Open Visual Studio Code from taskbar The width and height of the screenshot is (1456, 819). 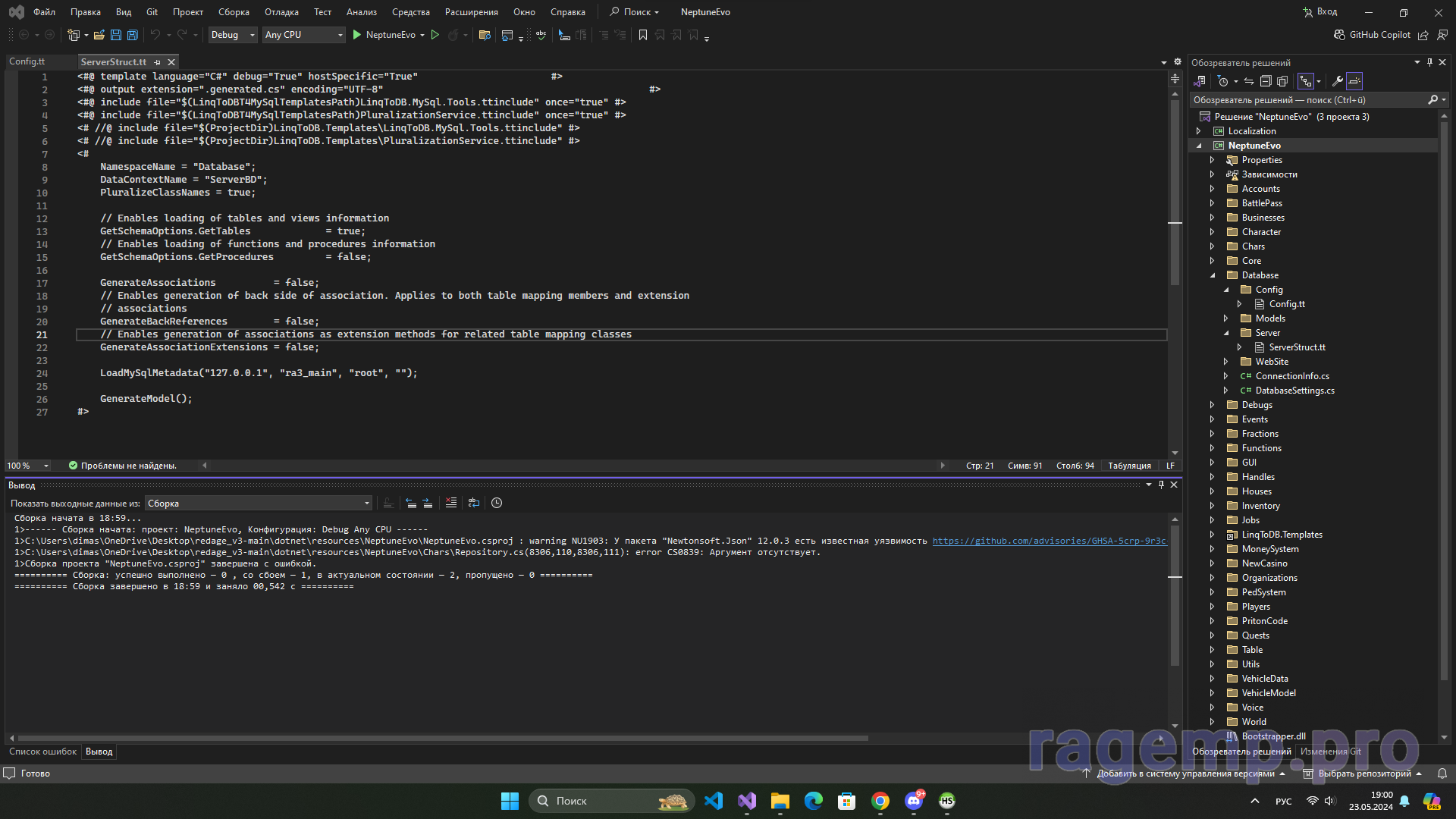[x=714, y=801]
